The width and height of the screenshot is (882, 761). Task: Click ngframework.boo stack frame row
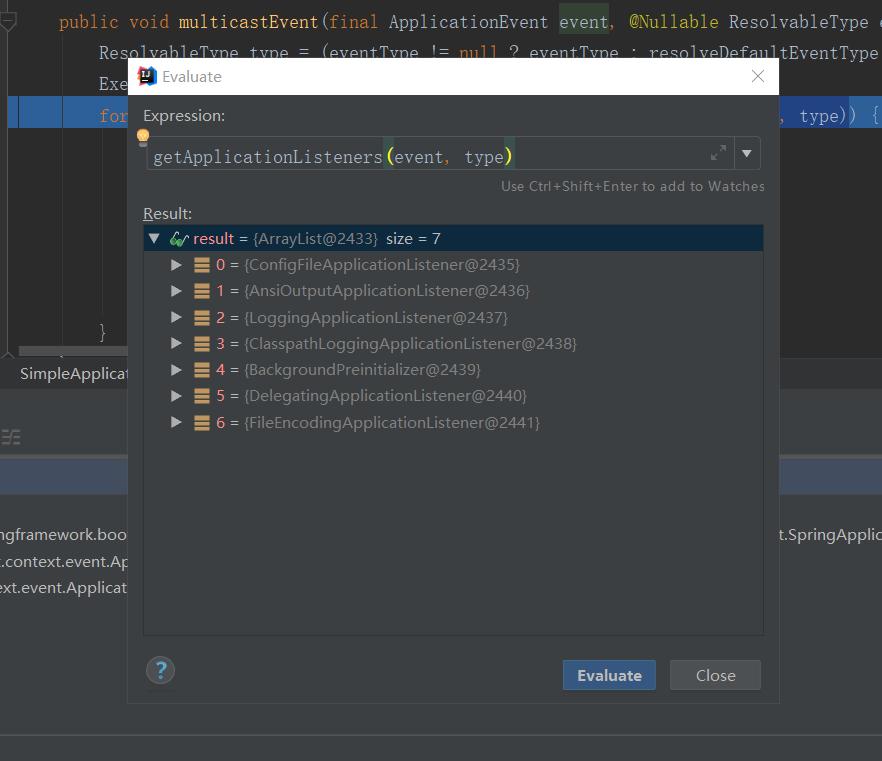[x=64, y=534]
